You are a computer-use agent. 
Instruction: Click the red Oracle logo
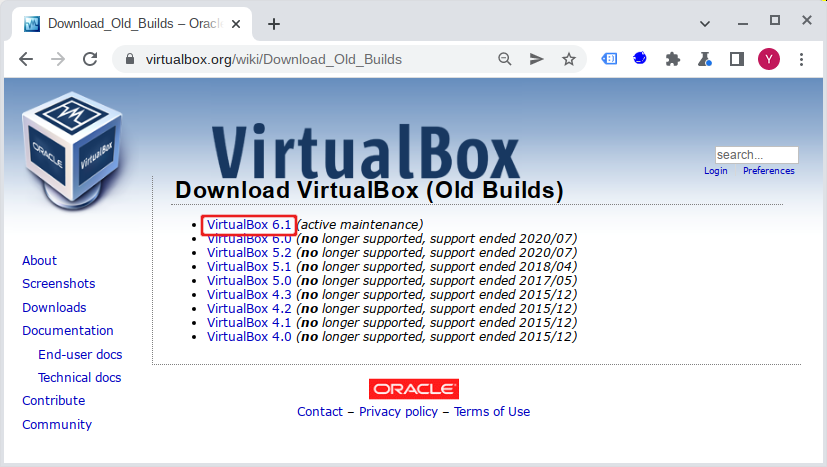[414, 389]
